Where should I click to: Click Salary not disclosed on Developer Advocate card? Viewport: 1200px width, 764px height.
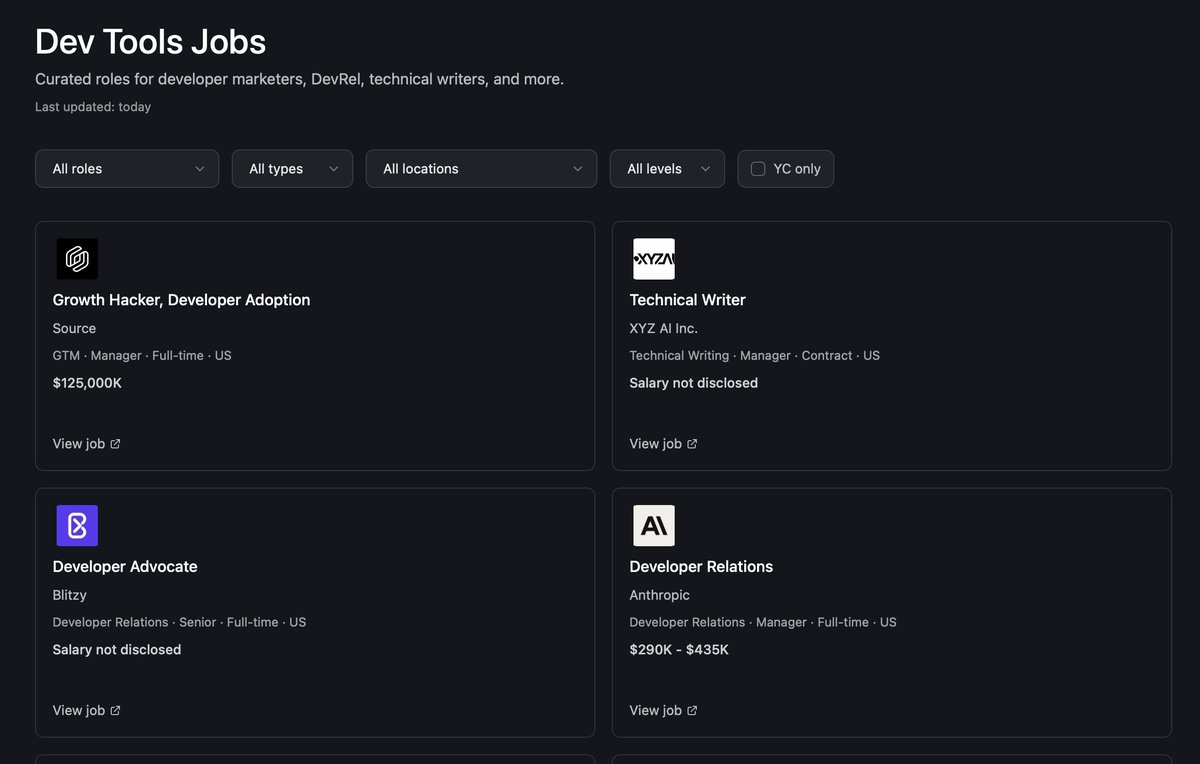(x=116, y=650)
